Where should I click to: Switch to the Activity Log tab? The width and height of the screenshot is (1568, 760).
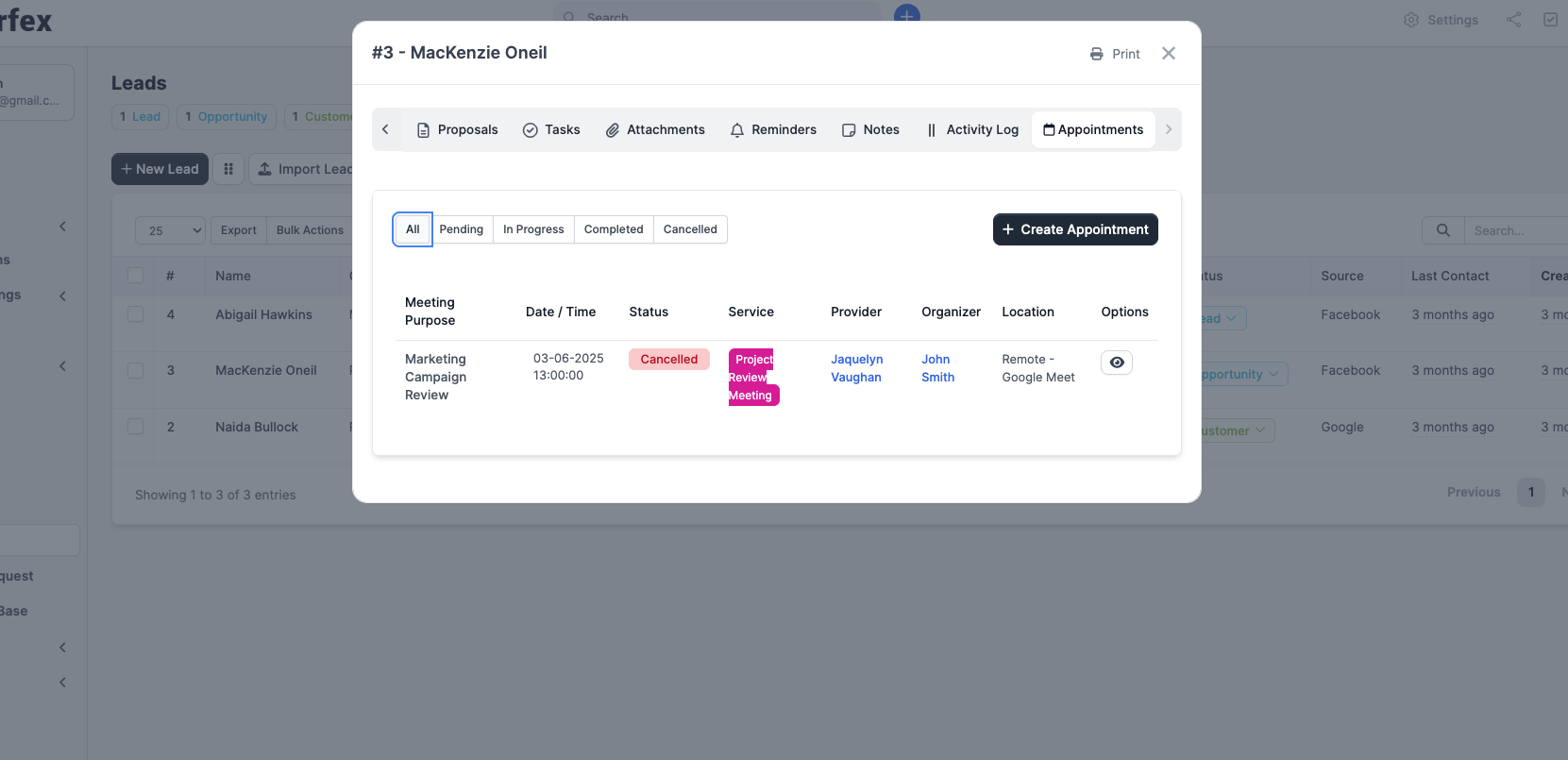pyautogui.click(x=973, y=130)
